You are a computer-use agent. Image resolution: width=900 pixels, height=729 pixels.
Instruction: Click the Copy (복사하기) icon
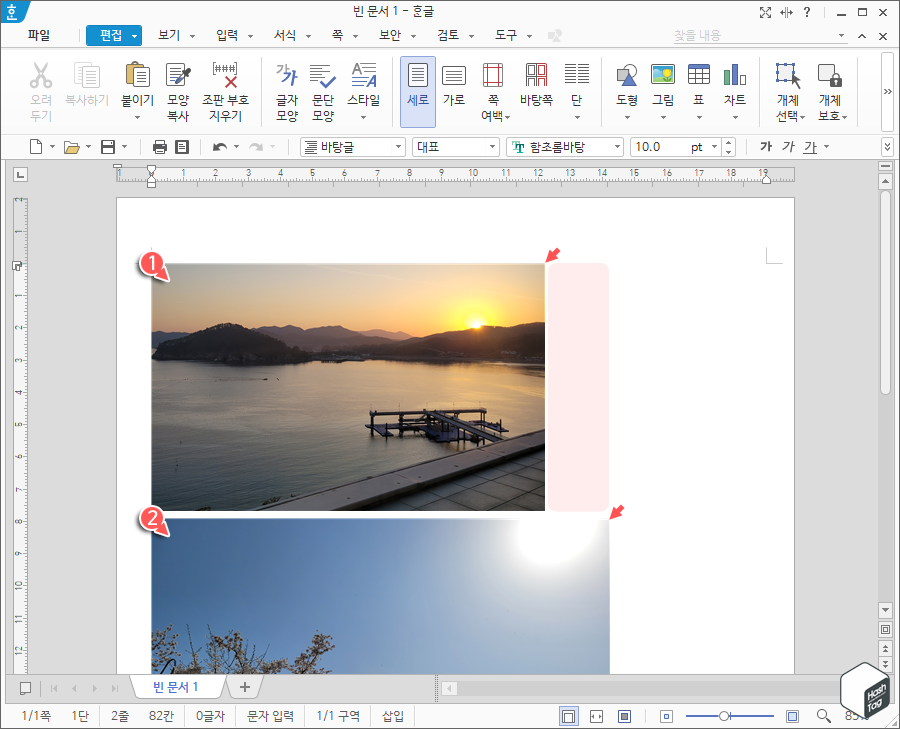(87, 75)
